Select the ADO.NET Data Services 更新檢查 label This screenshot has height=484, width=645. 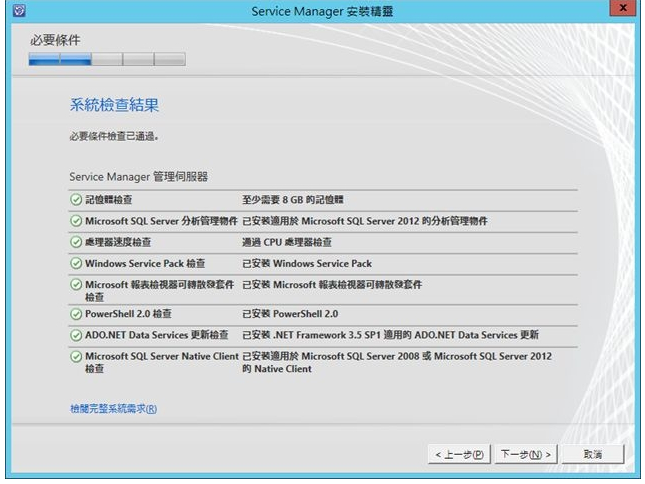coord(156,335)
